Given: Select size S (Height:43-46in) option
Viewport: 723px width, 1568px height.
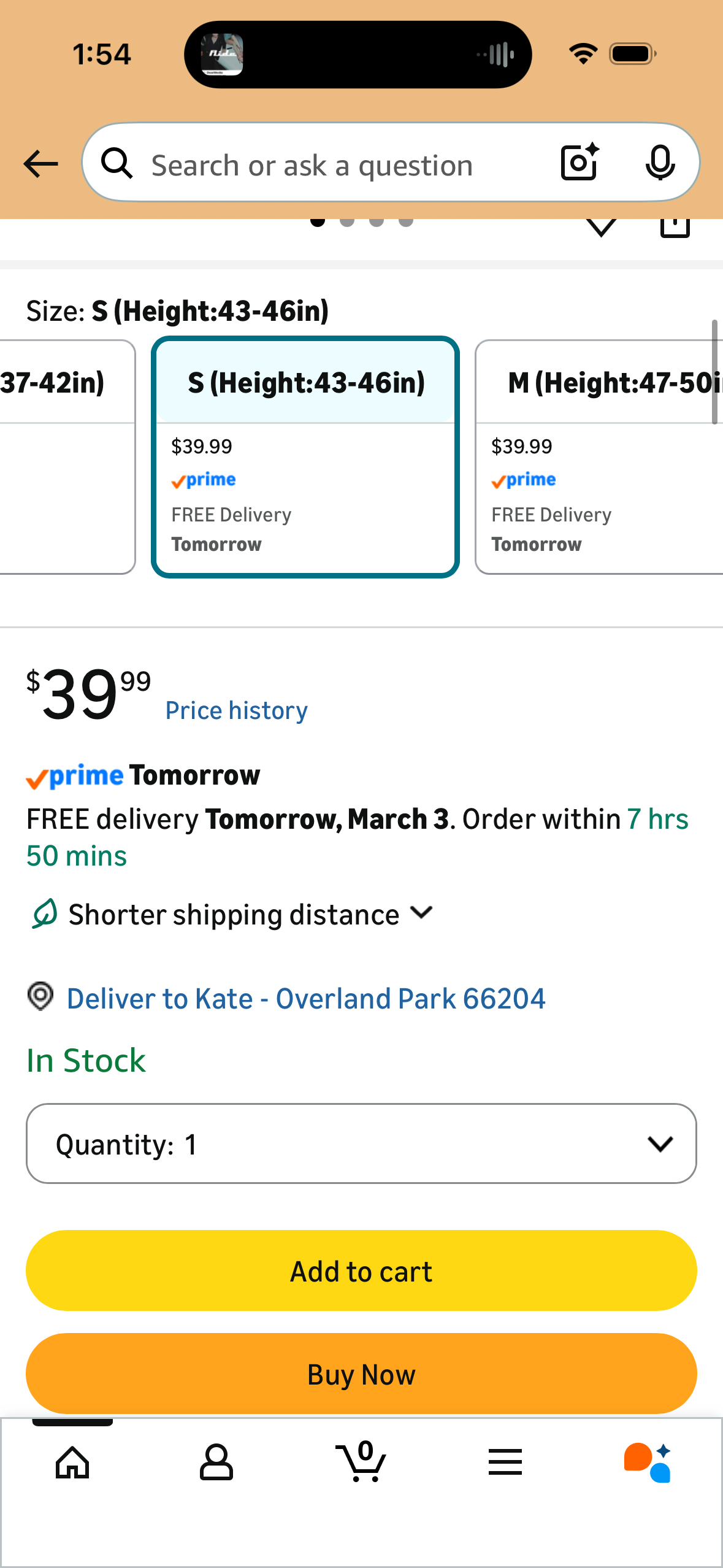Looking at the screenshot, I should [305, 457].
